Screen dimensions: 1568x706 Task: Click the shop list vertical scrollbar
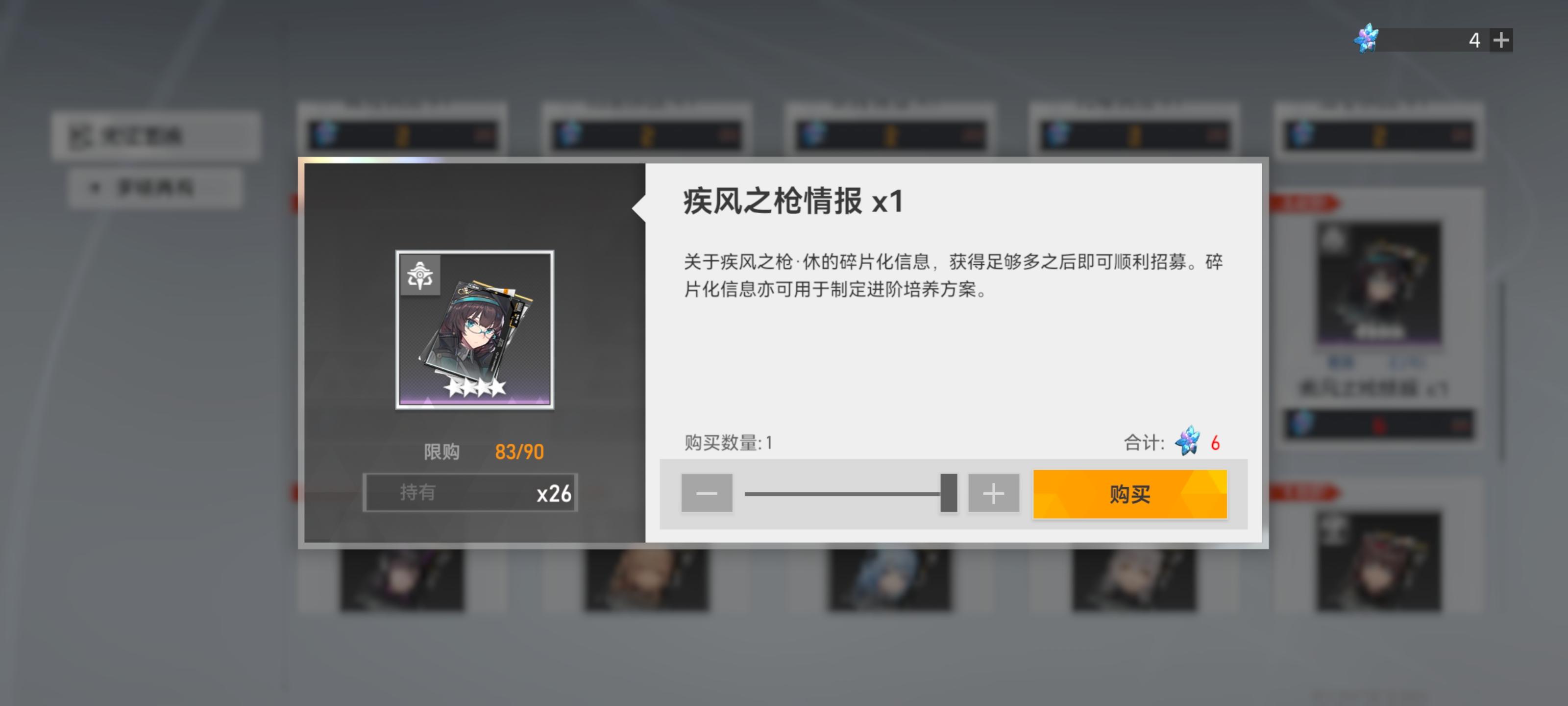[x=1501, y=372]
